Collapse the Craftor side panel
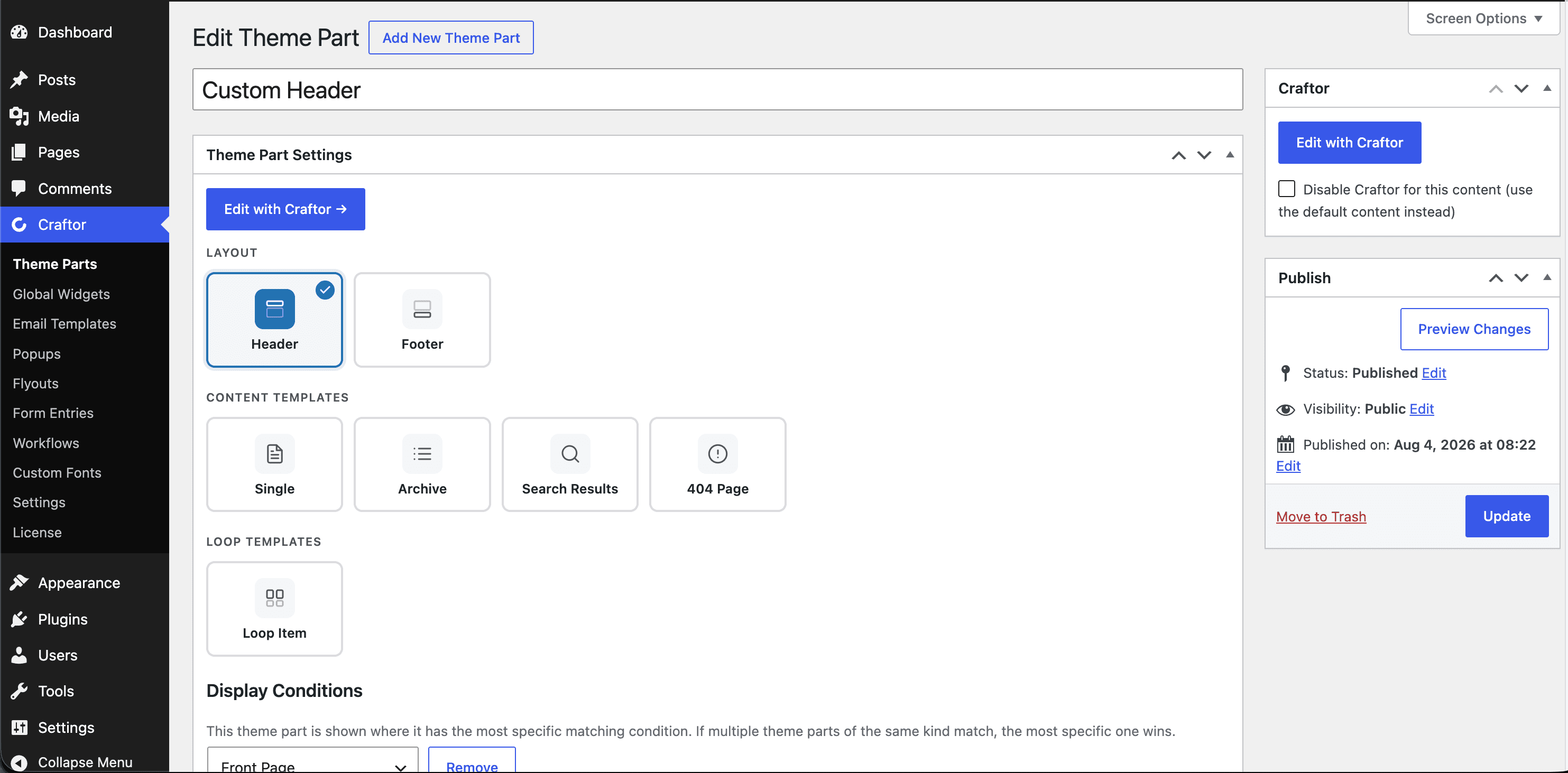Image resolution: width=1568 pixels, height=773 pixels. (x=1547, y=89)
